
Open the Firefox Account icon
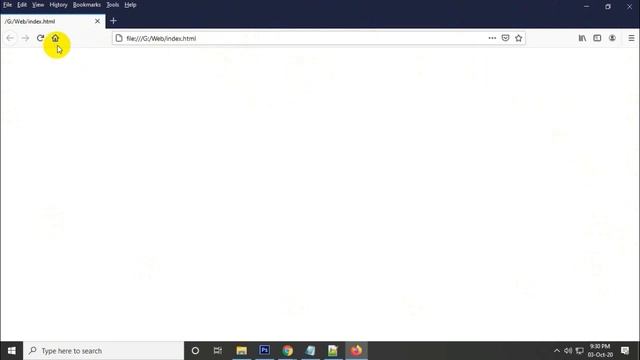612,38
